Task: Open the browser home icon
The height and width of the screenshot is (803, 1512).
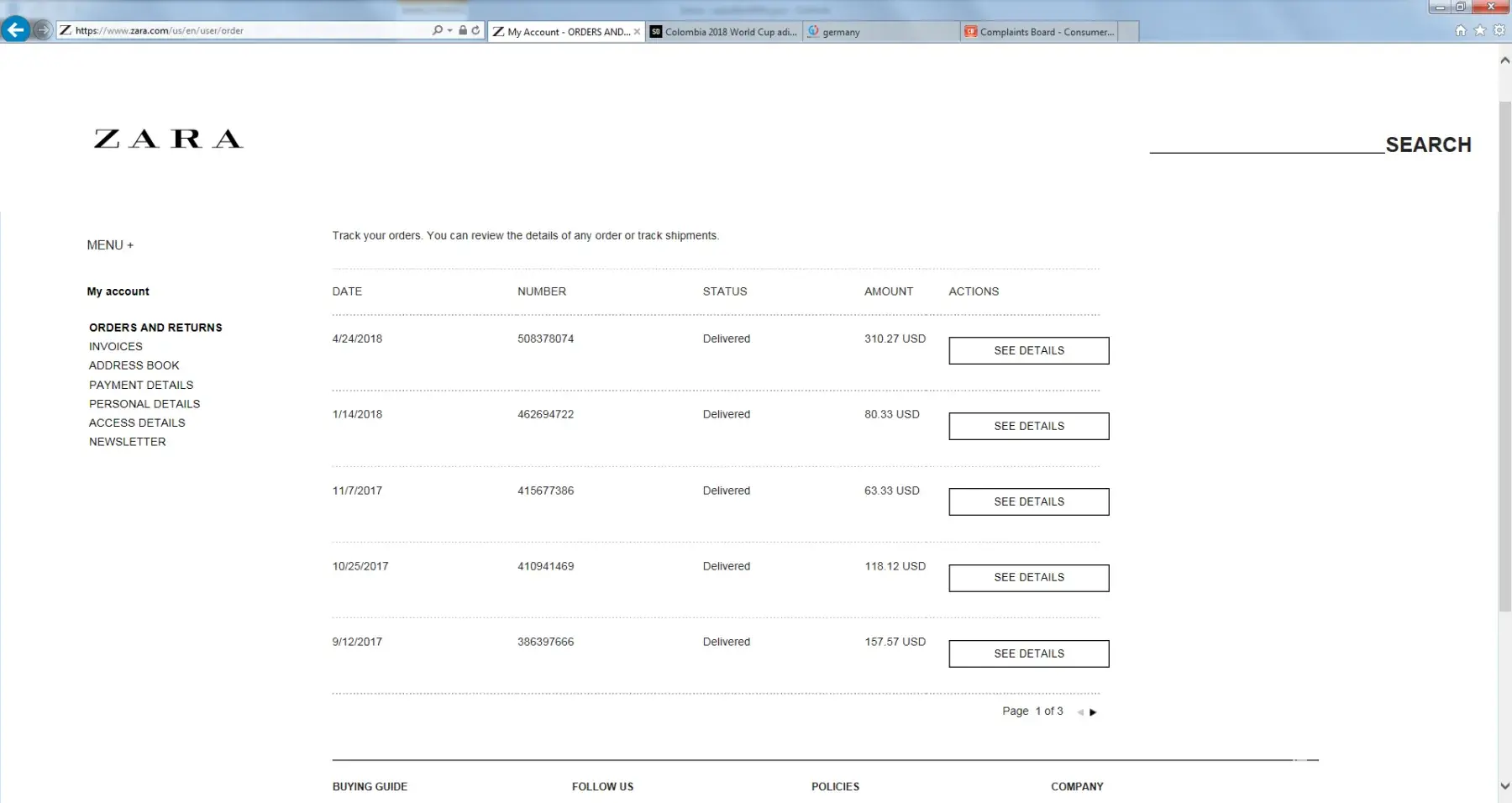Action: 1460,30
